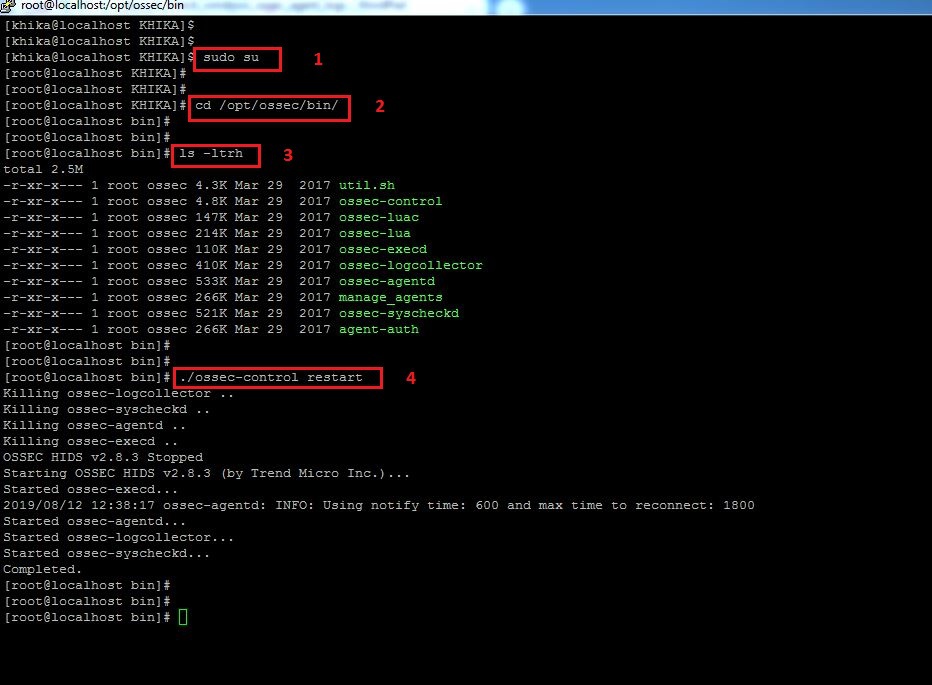Click 'Killing ossec-logcollector ..' output line
Viewport: 932px width, 685px height.
point(118,394)
